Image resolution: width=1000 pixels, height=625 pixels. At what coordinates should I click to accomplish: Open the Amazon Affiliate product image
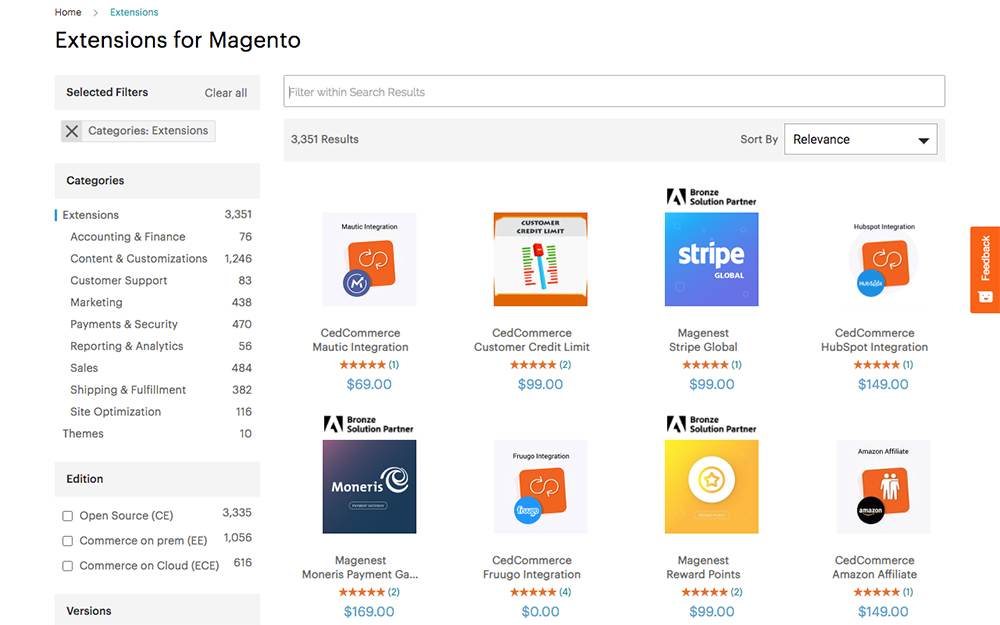pyautogui.click(x=883, y=487)
